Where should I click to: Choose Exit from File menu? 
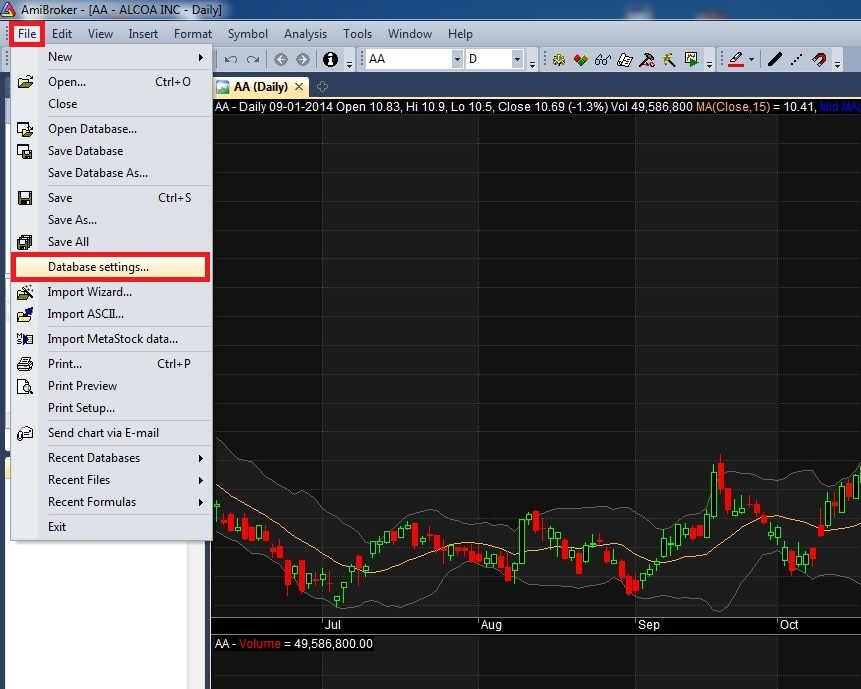pyautogui.click(x=111, y=527)
